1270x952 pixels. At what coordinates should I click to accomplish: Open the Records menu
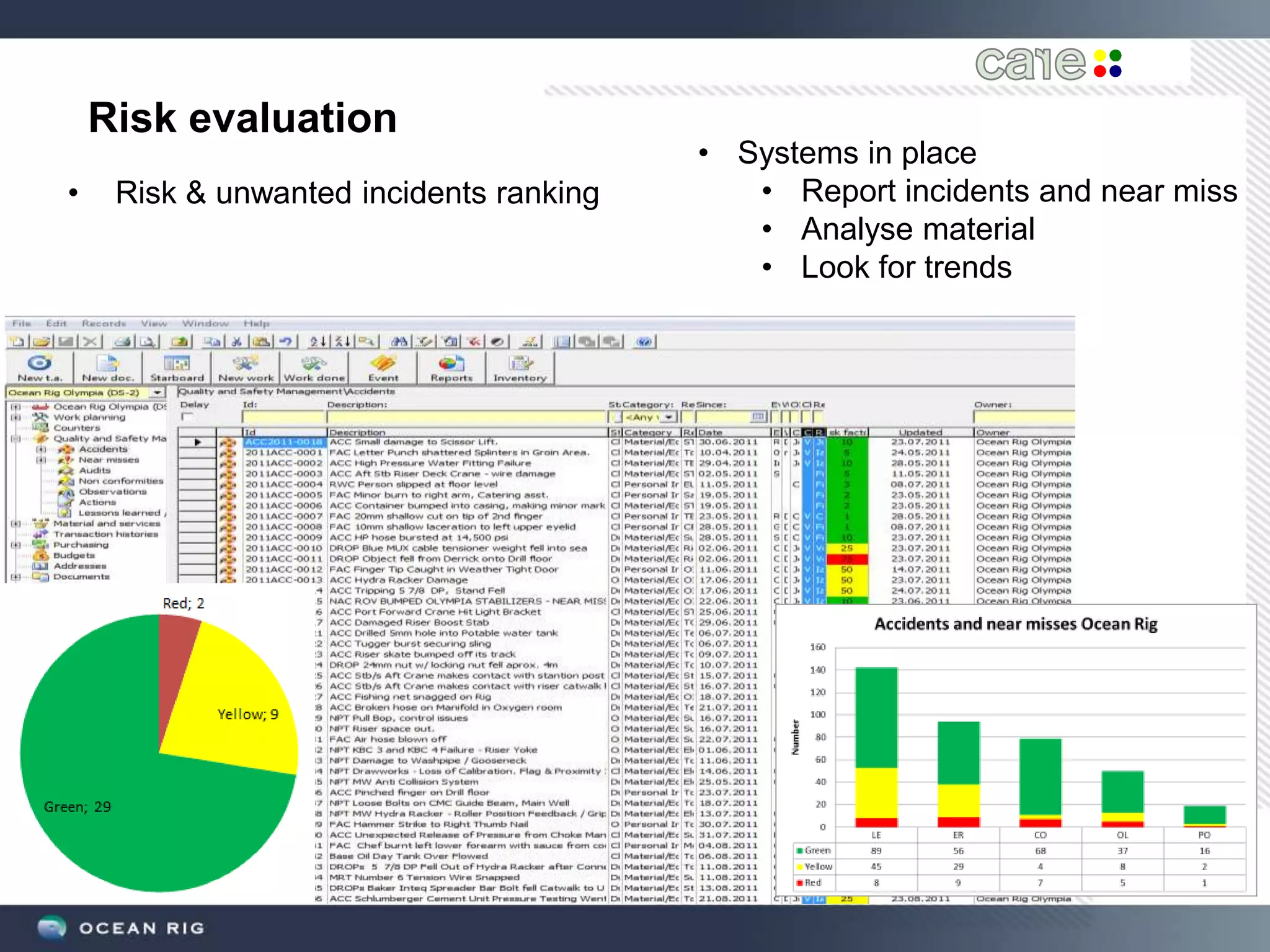pyautogui.click(x=104, y=324)
